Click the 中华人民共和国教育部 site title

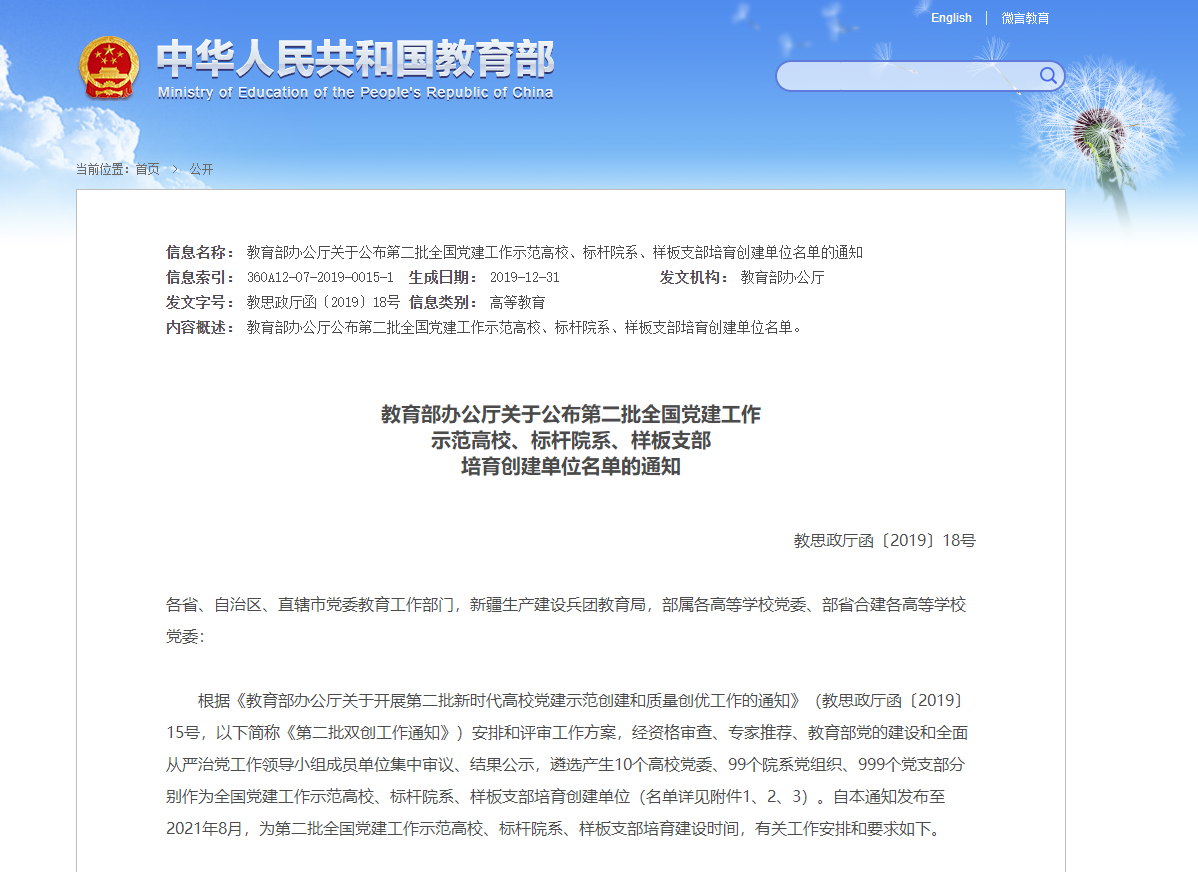click(x=355, y=60)
